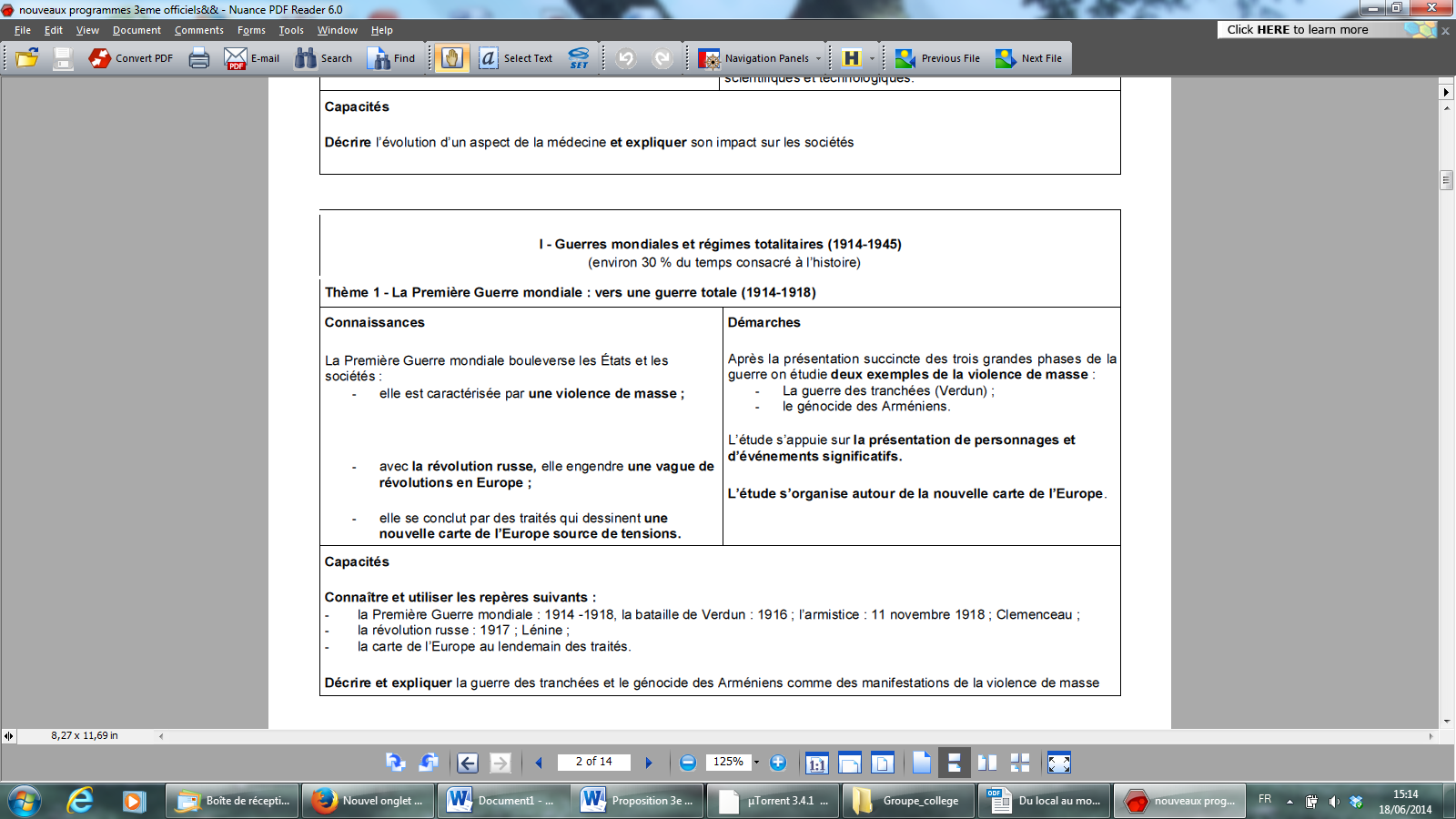Click the Next File button

click(1029, 58)
